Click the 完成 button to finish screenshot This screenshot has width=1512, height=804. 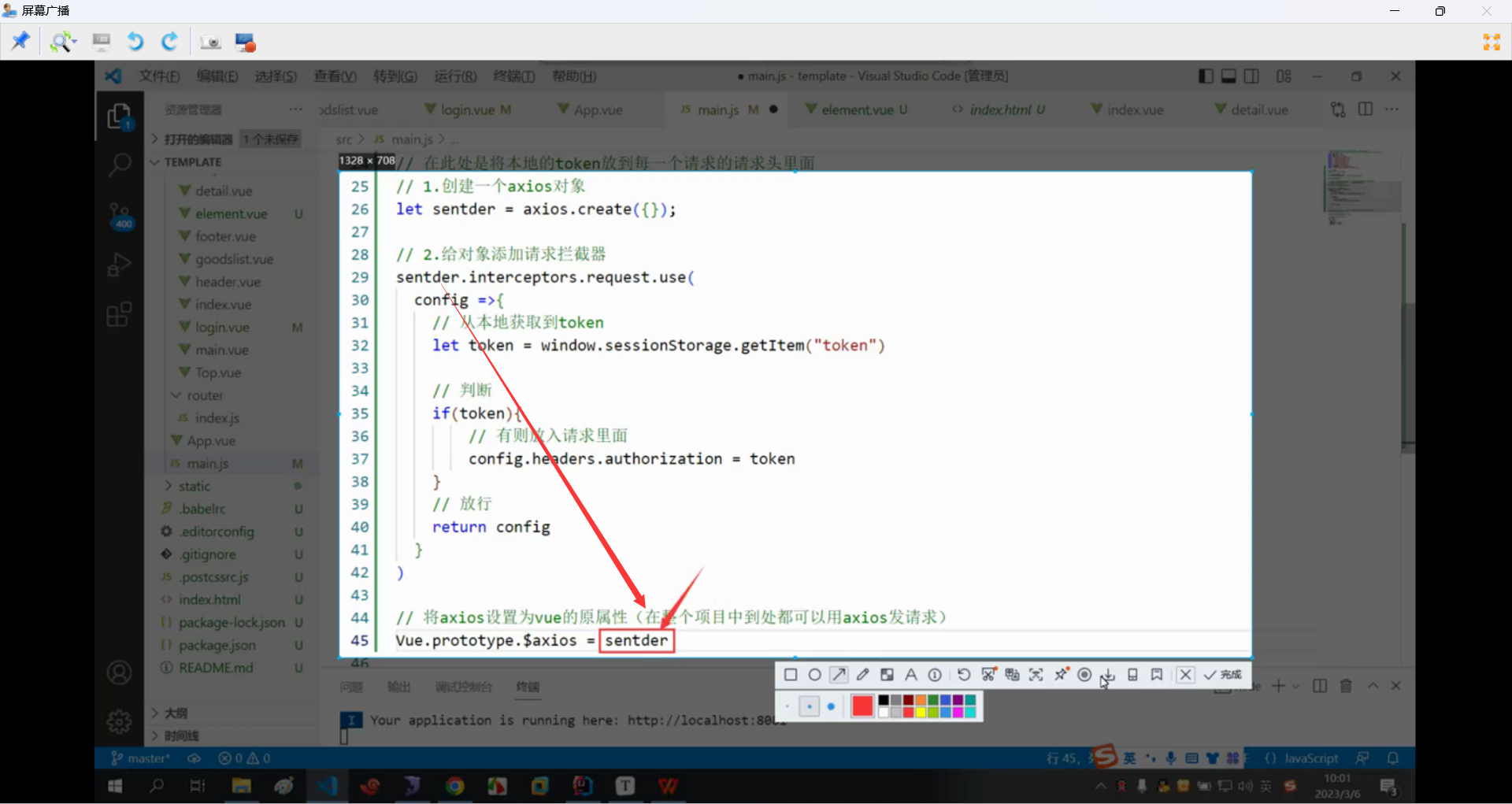tap(1223, 675)
